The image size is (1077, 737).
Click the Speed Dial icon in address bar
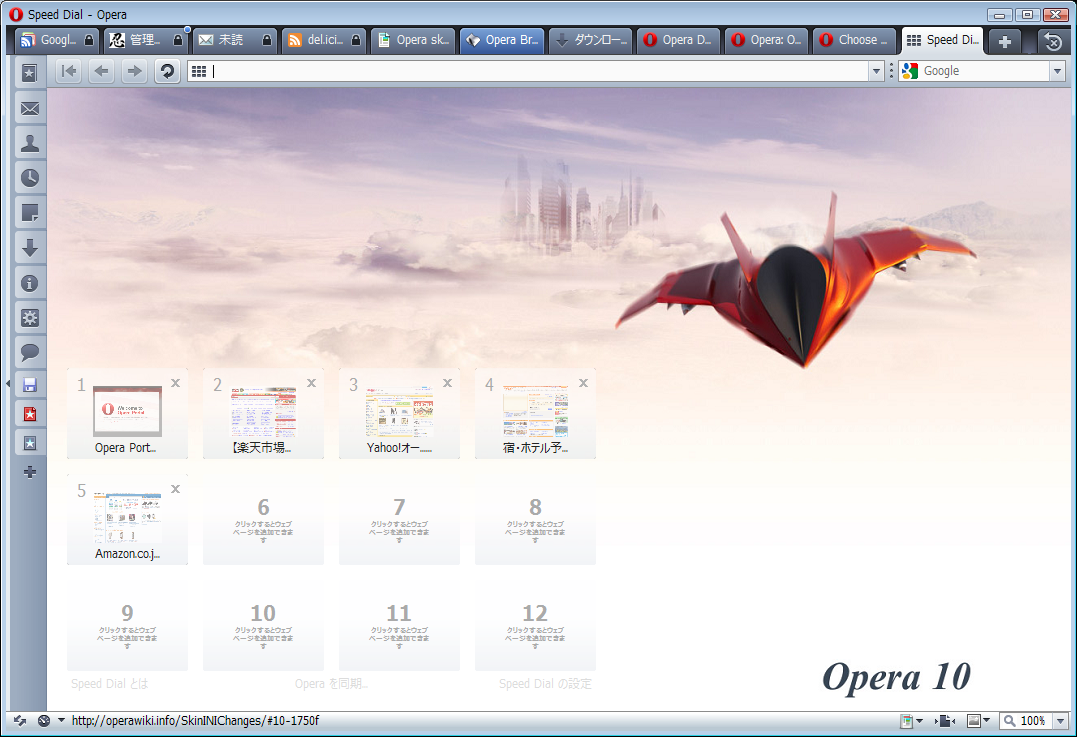[199, 71]
